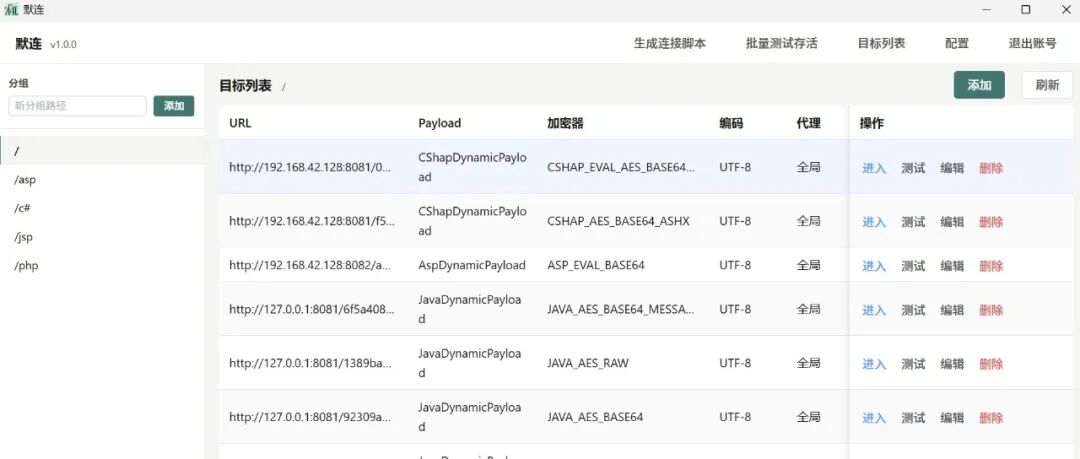This screenshot has height=459, width=1080.
Task: Select the /php group
Action: click(x=102, y=266)
